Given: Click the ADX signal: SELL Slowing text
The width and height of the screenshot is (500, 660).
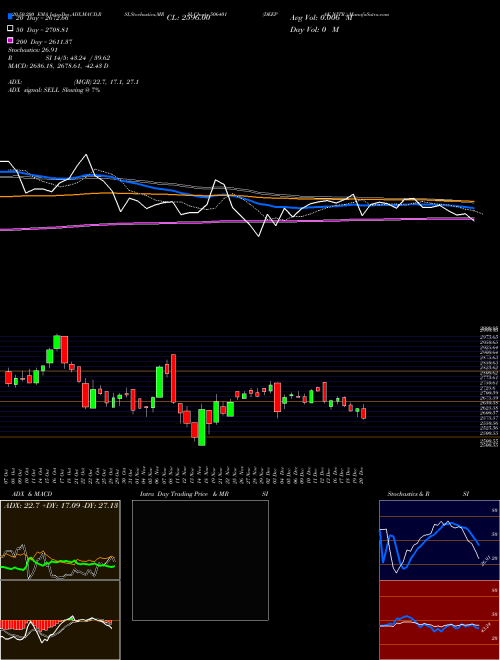Looking at the screenshot, I should (x=54, y=90).
